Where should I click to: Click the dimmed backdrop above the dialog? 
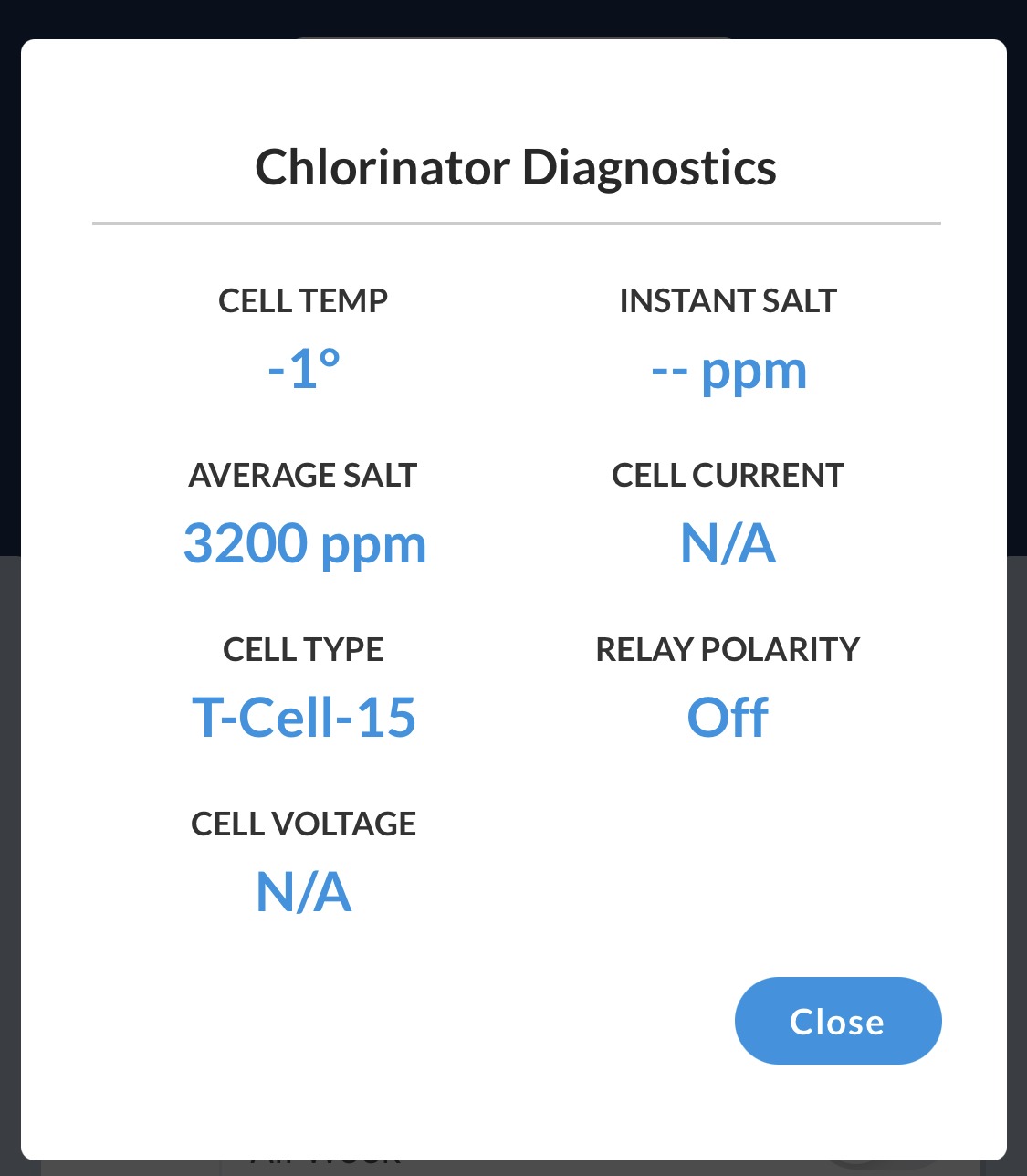[513, 18]
